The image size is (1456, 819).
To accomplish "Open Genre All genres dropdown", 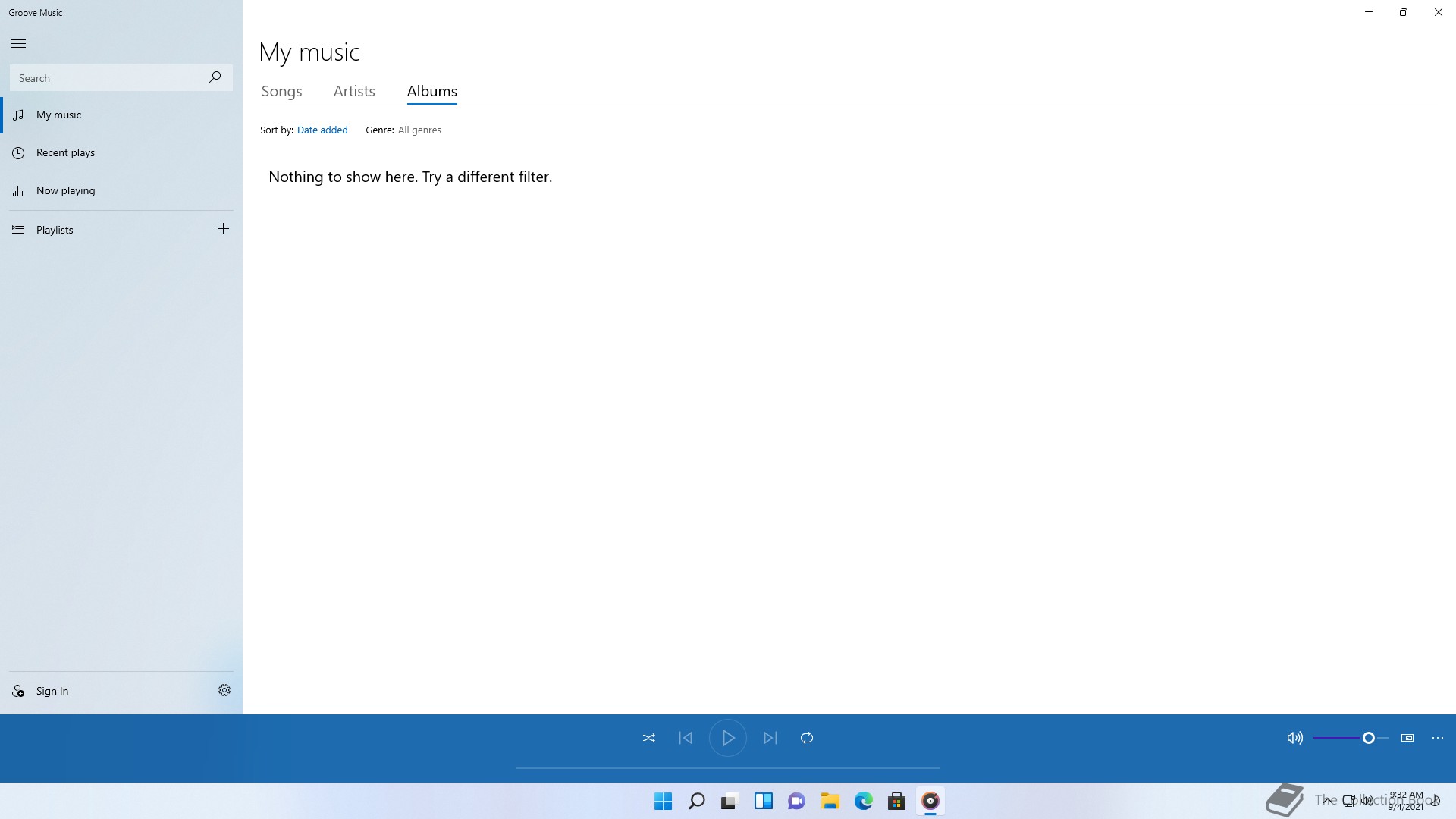I will [x=419, y=130].
